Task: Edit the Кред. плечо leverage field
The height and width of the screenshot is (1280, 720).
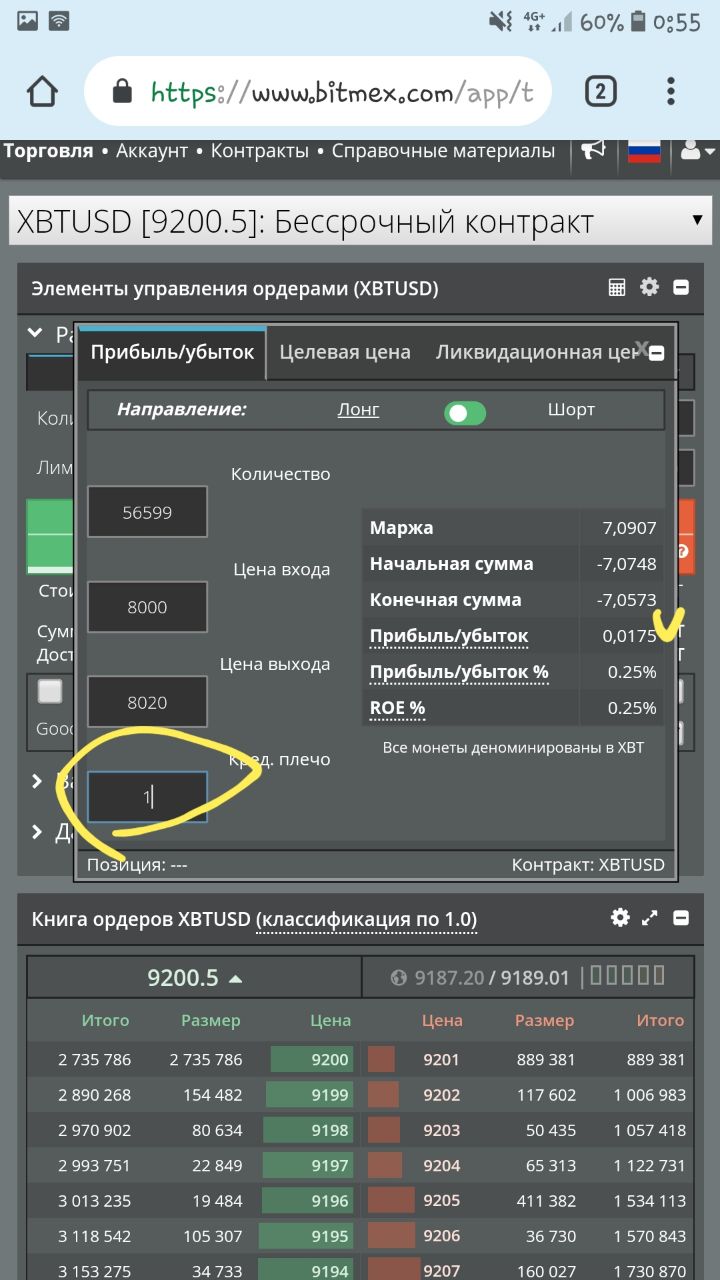Action: point(148,797)
